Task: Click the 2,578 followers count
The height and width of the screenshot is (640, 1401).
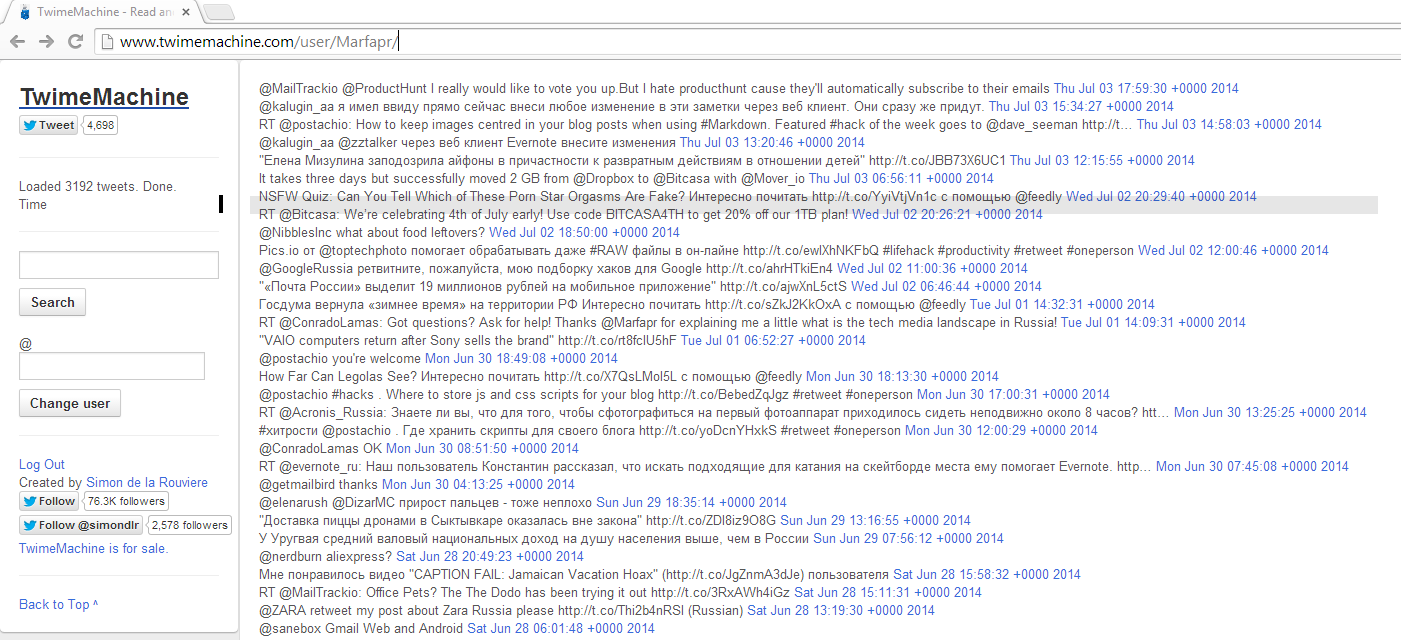Action: tap(190, 525)
